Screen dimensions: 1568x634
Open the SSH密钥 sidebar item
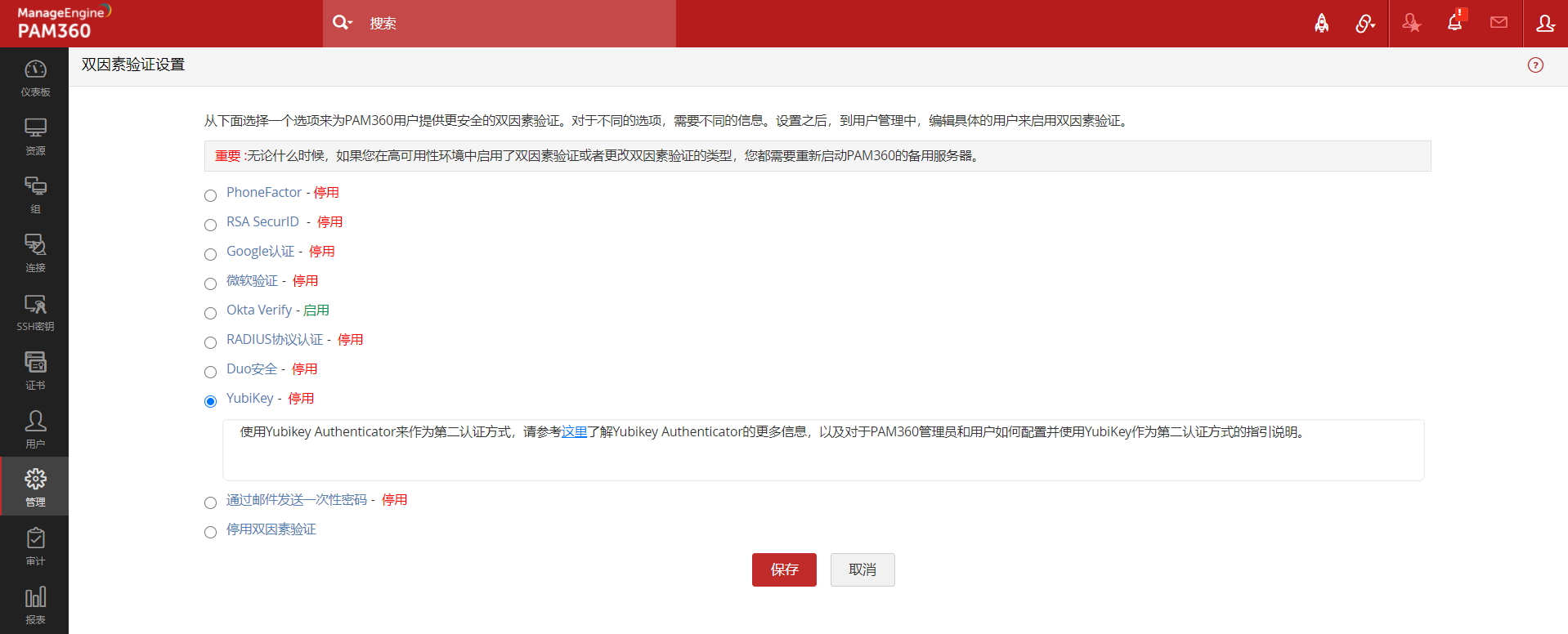click(x=34, y=313)
